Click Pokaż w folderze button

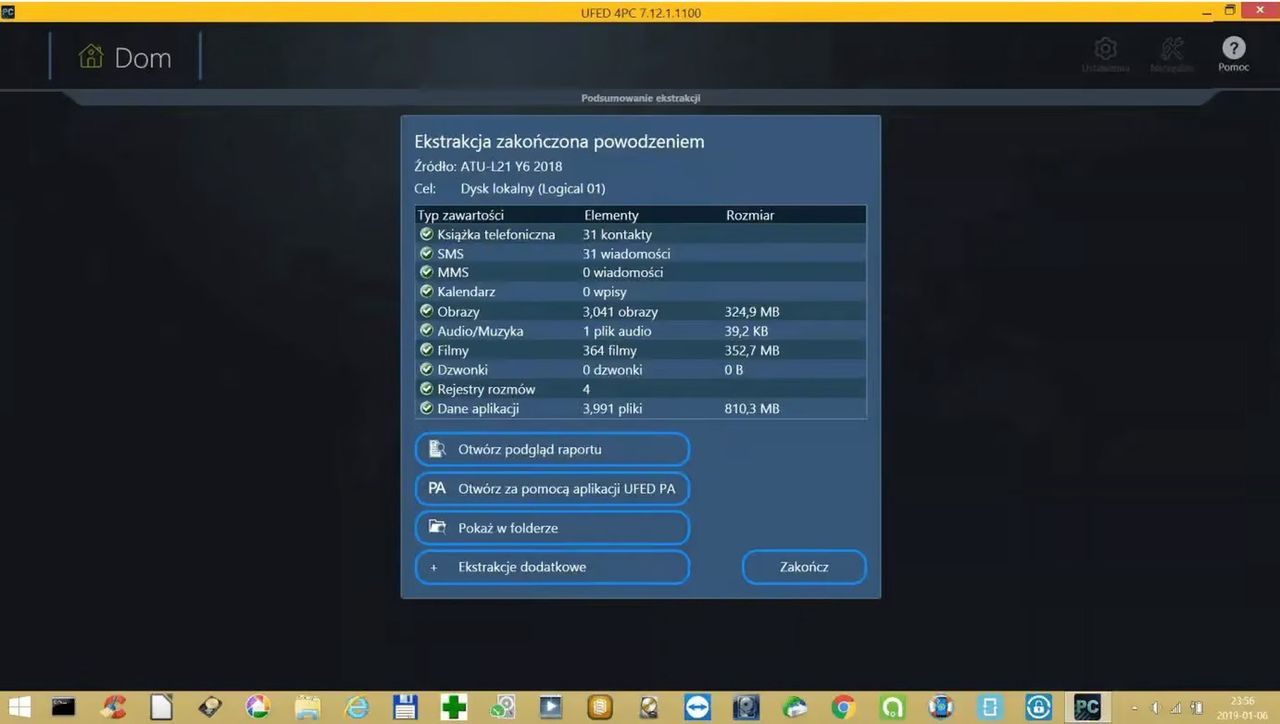(552, 528)
